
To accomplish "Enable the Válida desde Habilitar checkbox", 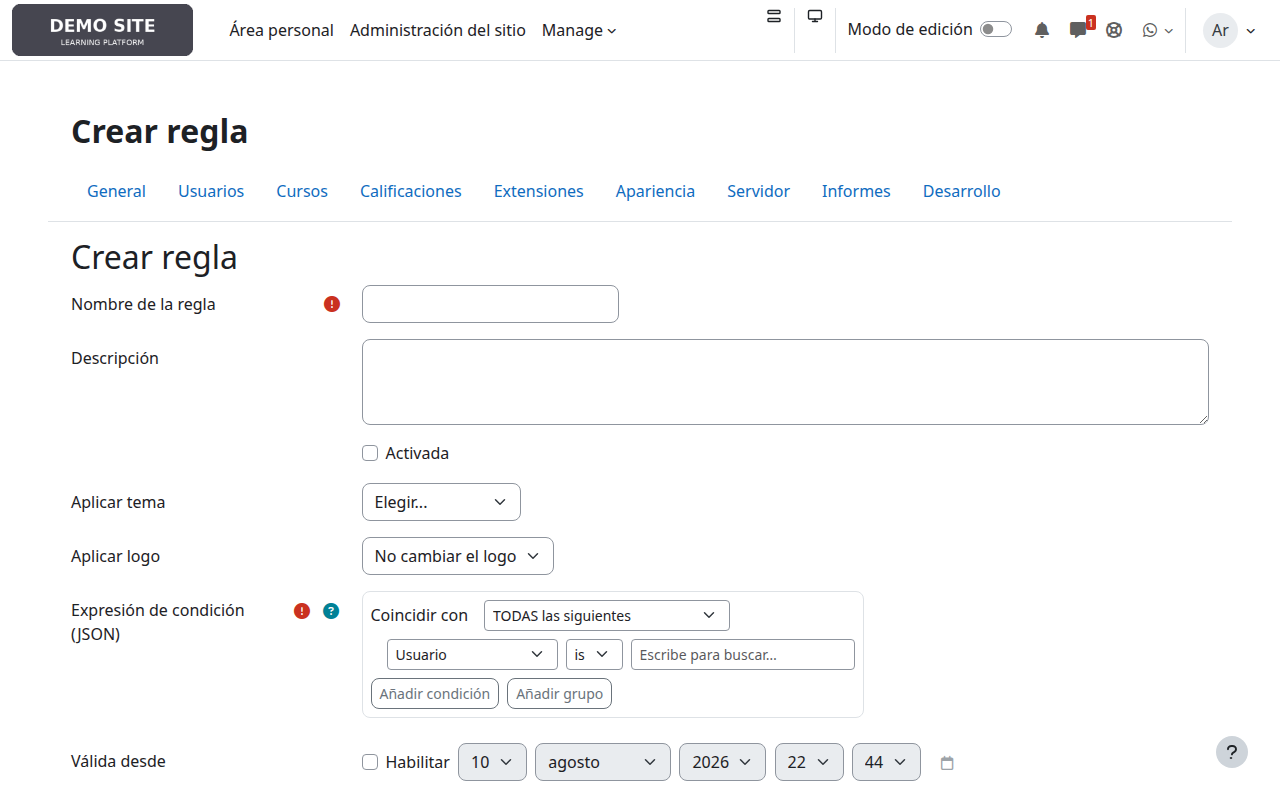I will tap(370, 762).
